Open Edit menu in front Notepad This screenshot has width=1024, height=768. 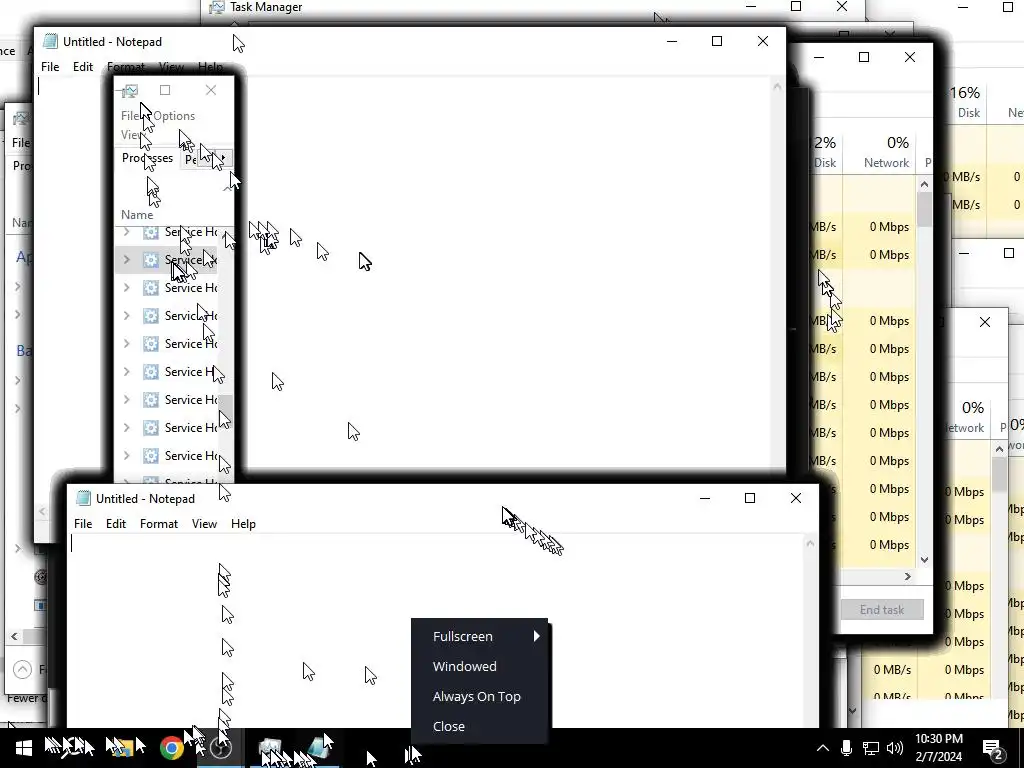pyautogui.click(x=116, y=524)
